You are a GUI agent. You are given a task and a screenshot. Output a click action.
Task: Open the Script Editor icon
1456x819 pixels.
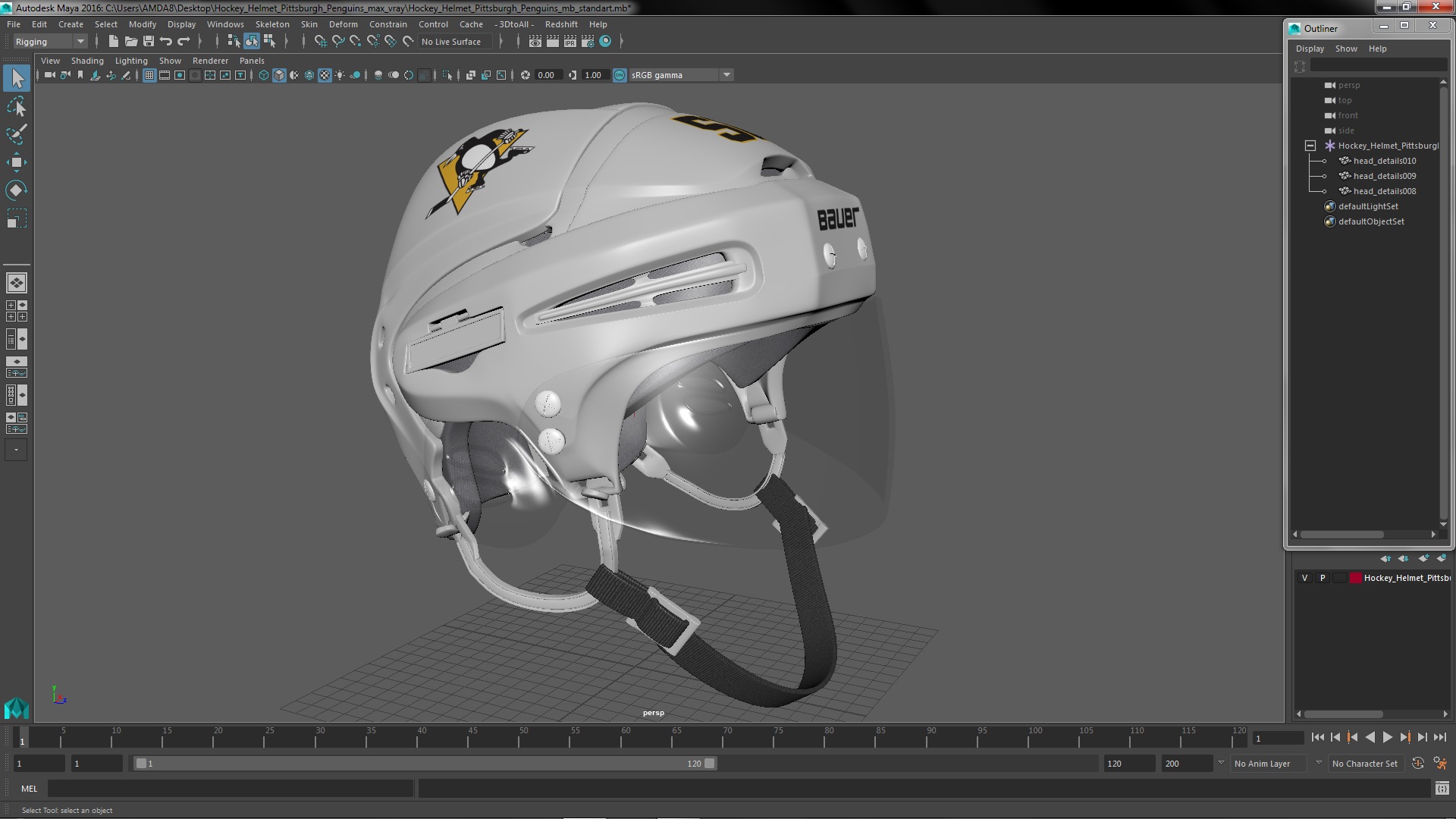1442,789
